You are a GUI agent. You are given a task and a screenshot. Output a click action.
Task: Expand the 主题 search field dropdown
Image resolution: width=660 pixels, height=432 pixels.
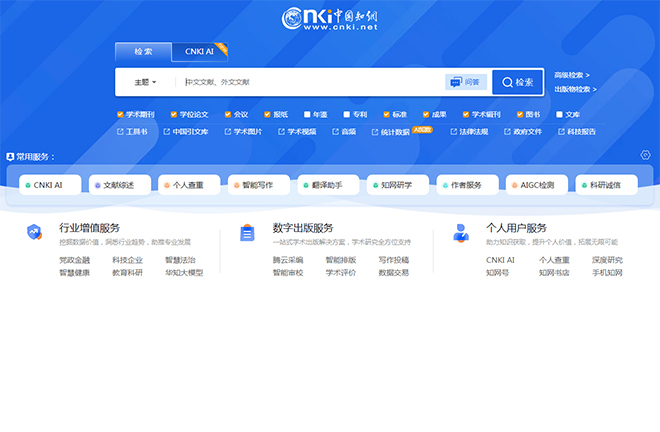[x=146, y=82]
